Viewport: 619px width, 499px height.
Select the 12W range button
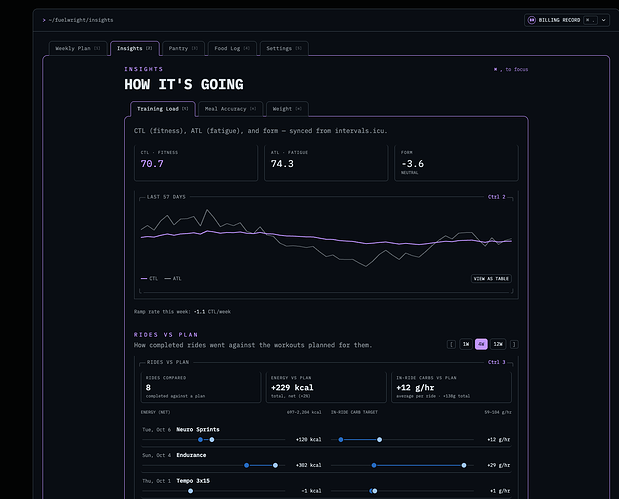coord(498,344)
